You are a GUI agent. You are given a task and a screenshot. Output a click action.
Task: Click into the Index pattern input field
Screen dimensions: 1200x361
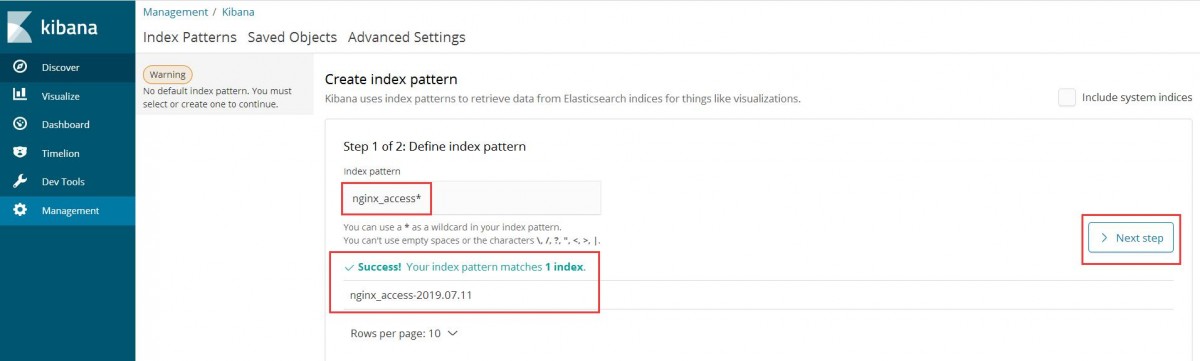click(x=472, y=198)
